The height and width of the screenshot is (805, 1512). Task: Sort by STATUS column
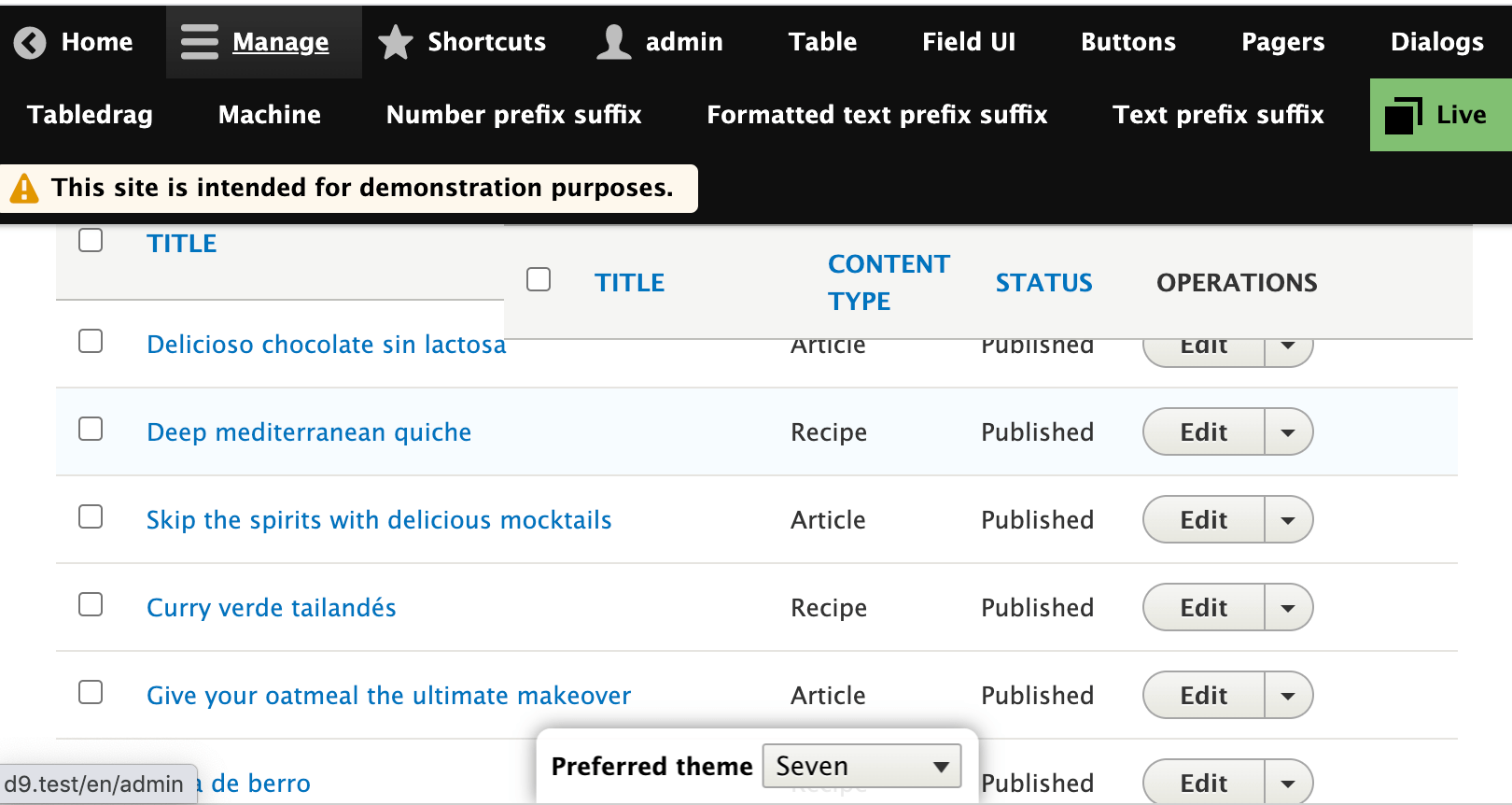[x=1043, y=283]
